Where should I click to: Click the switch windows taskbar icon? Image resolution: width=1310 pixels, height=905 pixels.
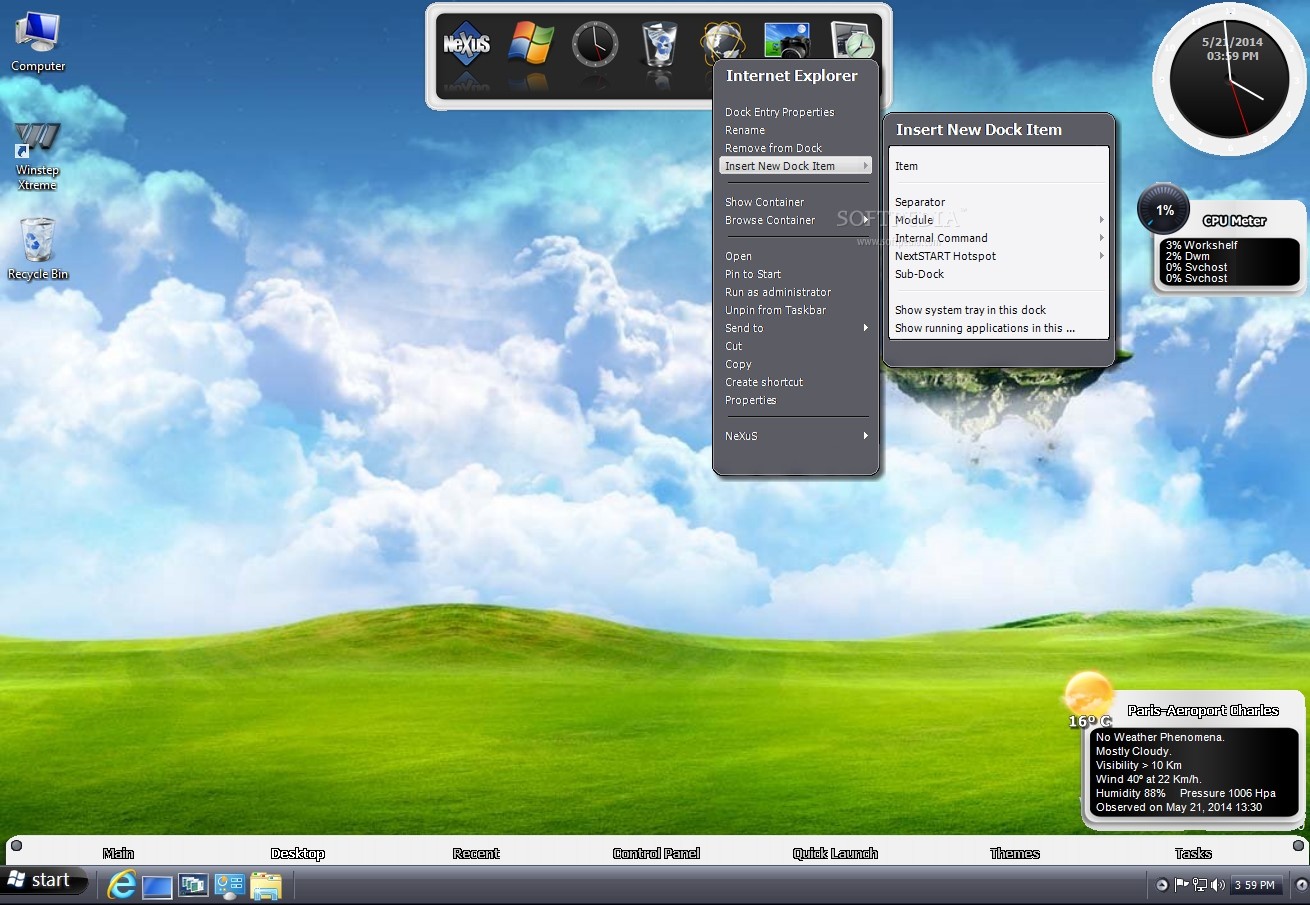[x=193, y=885]
